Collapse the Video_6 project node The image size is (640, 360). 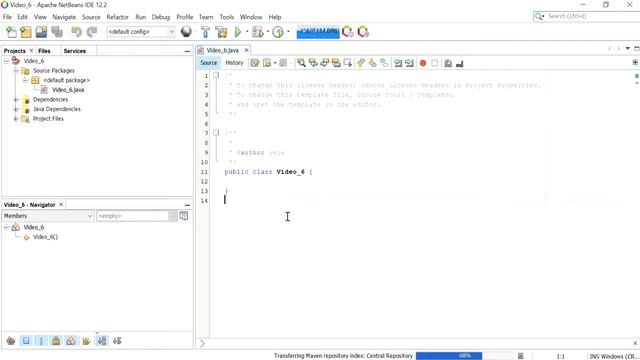(x=6, y=61)
